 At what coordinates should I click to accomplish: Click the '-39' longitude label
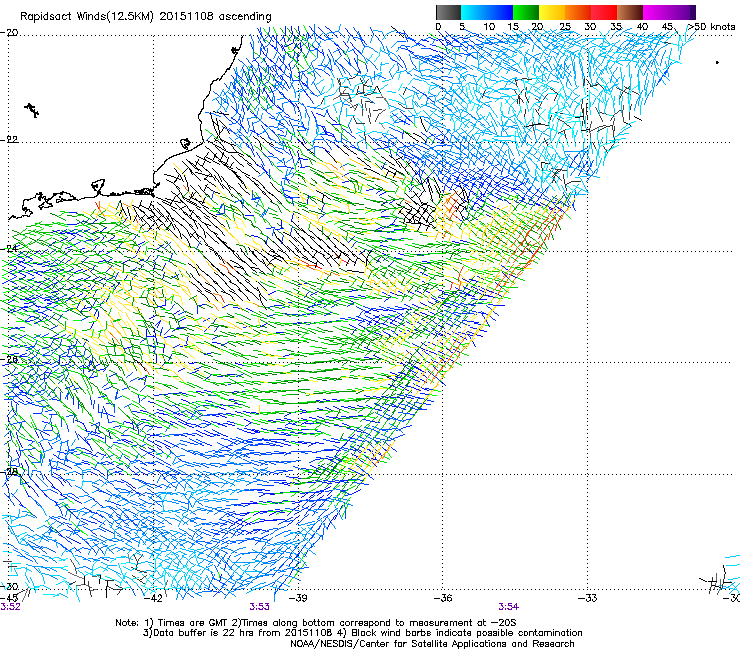(x=298, y=598)
